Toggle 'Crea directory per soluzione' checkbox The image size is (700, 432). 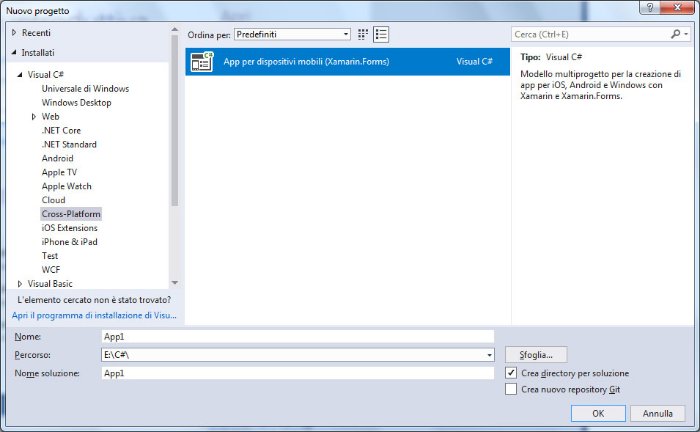click(x=511, y=373)
